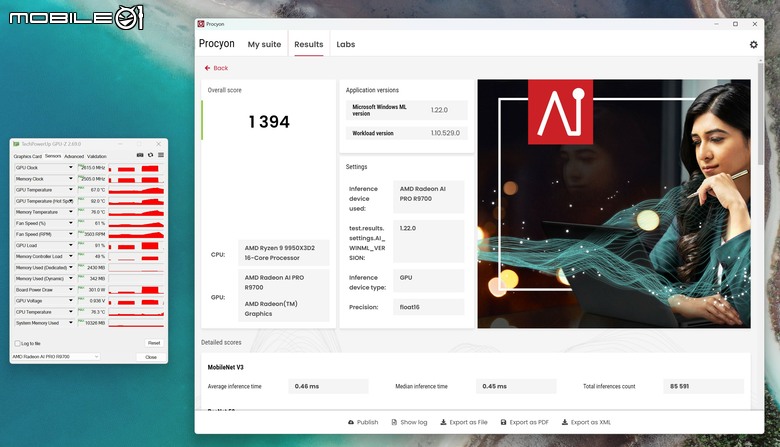Go back using the red Back arrow
Image resolution: width=780 pixels, height=447 pixels.
(x=216, y=68)
